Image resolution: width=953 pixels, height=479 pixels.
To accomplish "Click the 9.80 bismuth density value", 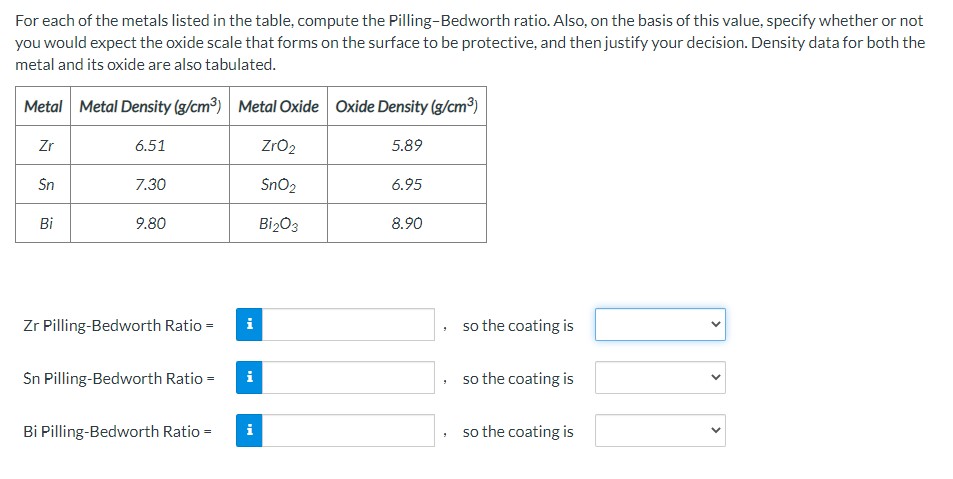I will tap(150, 224).
